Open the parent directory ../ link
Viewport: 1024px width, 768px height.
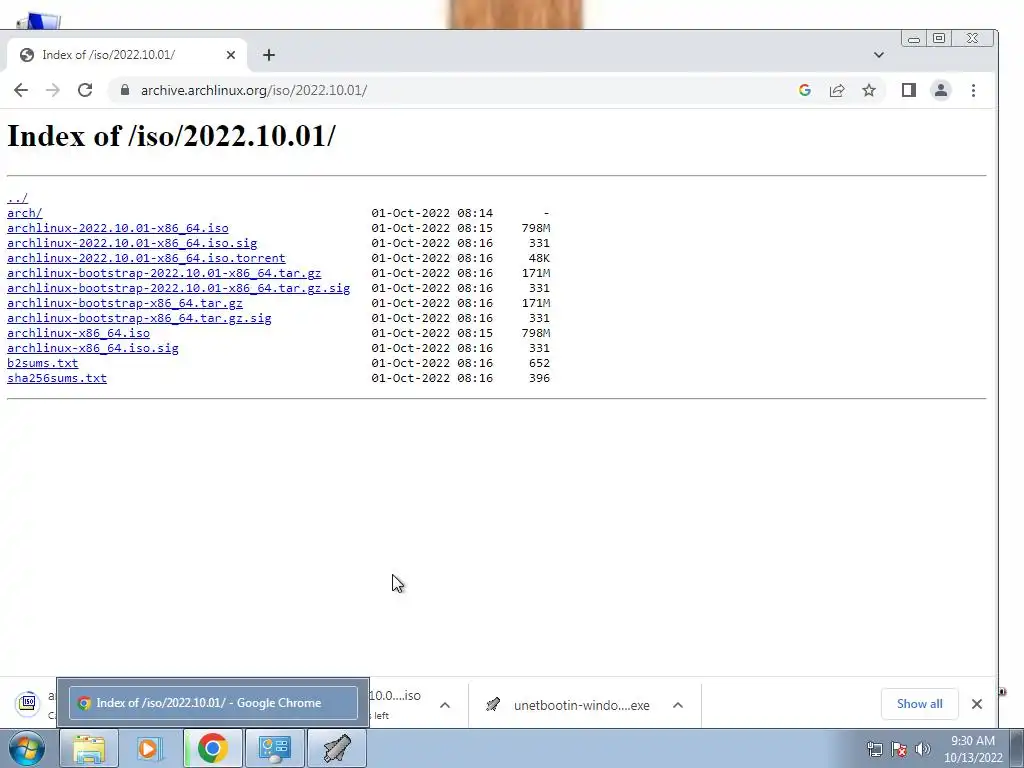17,198
